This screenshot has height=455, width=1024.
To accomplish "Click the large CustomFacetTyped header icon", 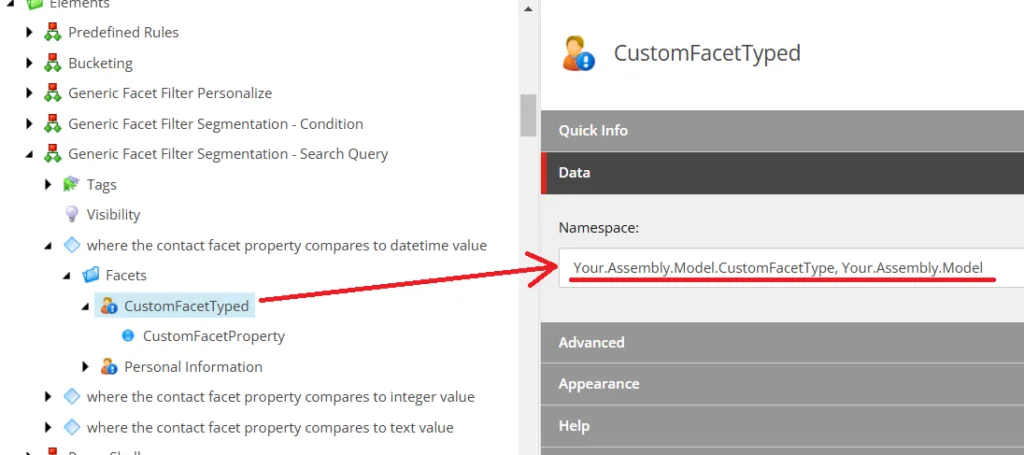I will coord(579,54).
